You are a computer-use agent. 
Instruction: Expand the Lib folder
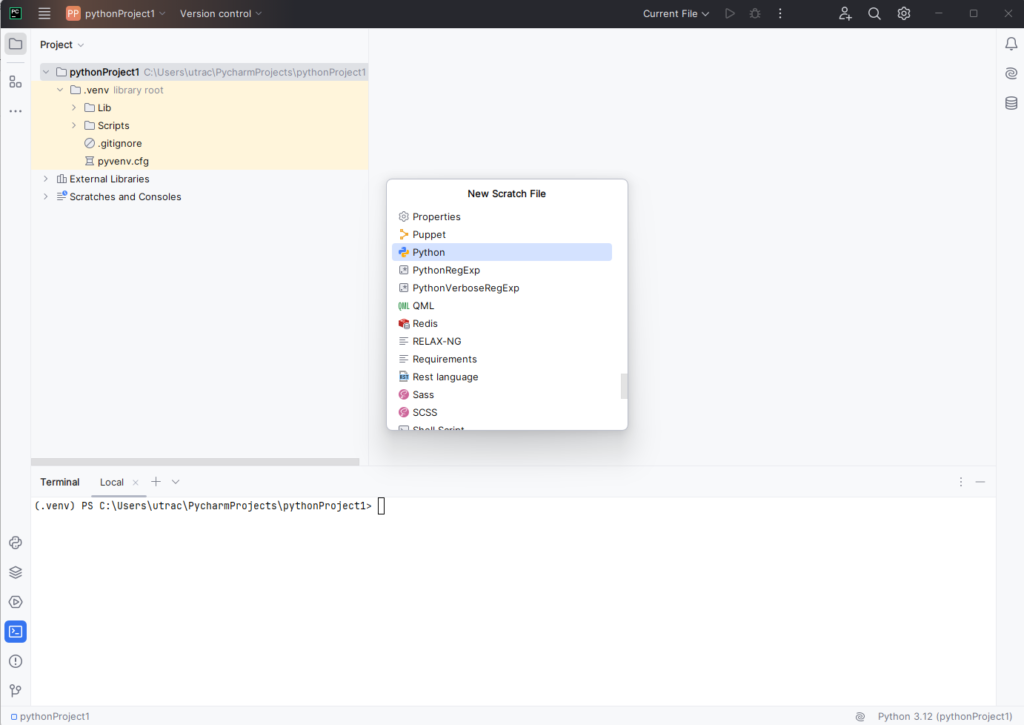tap(74, 108)
